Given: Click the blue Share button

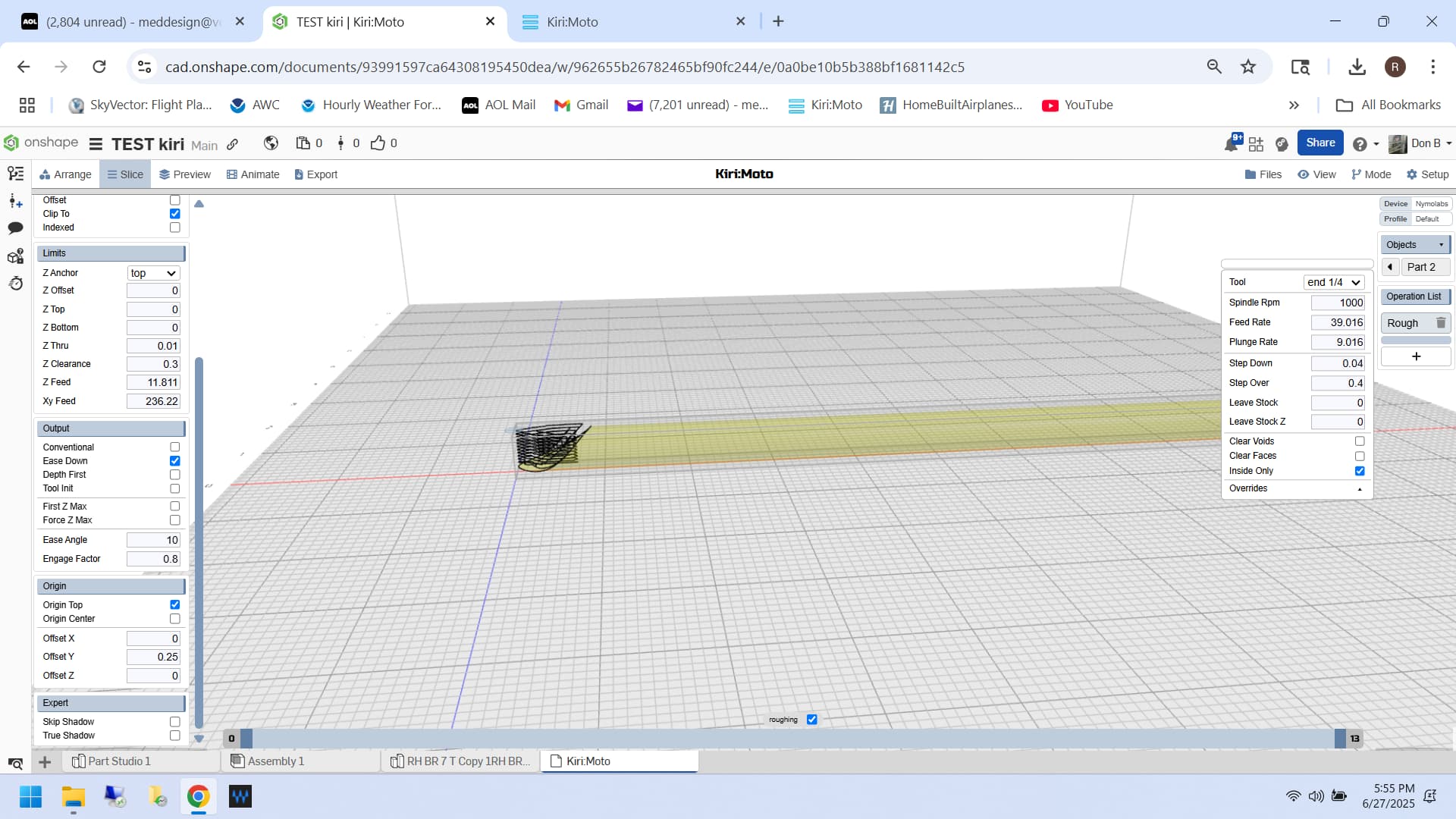Looking at the screenshot, I should click(1319, 143).
